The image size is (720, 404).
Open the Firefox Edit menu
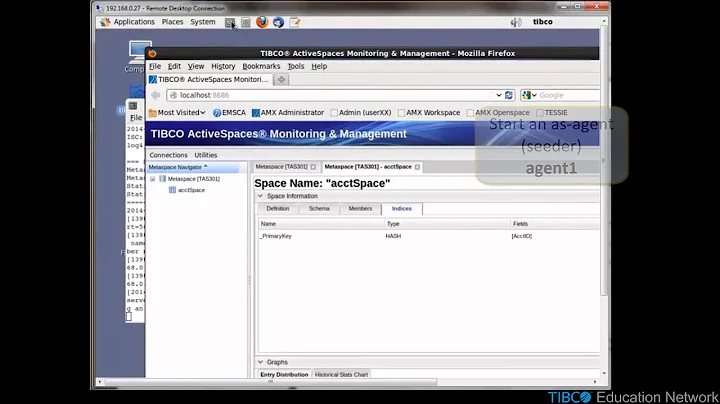coord(174,66)
